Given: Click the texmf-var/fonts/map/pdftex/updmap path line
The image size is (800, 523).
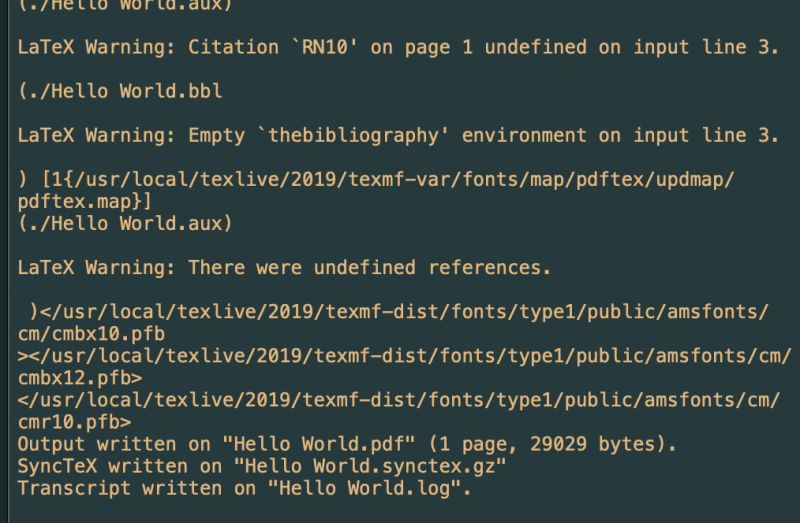Looking at the screenshot, I should [x=376, y=179].
